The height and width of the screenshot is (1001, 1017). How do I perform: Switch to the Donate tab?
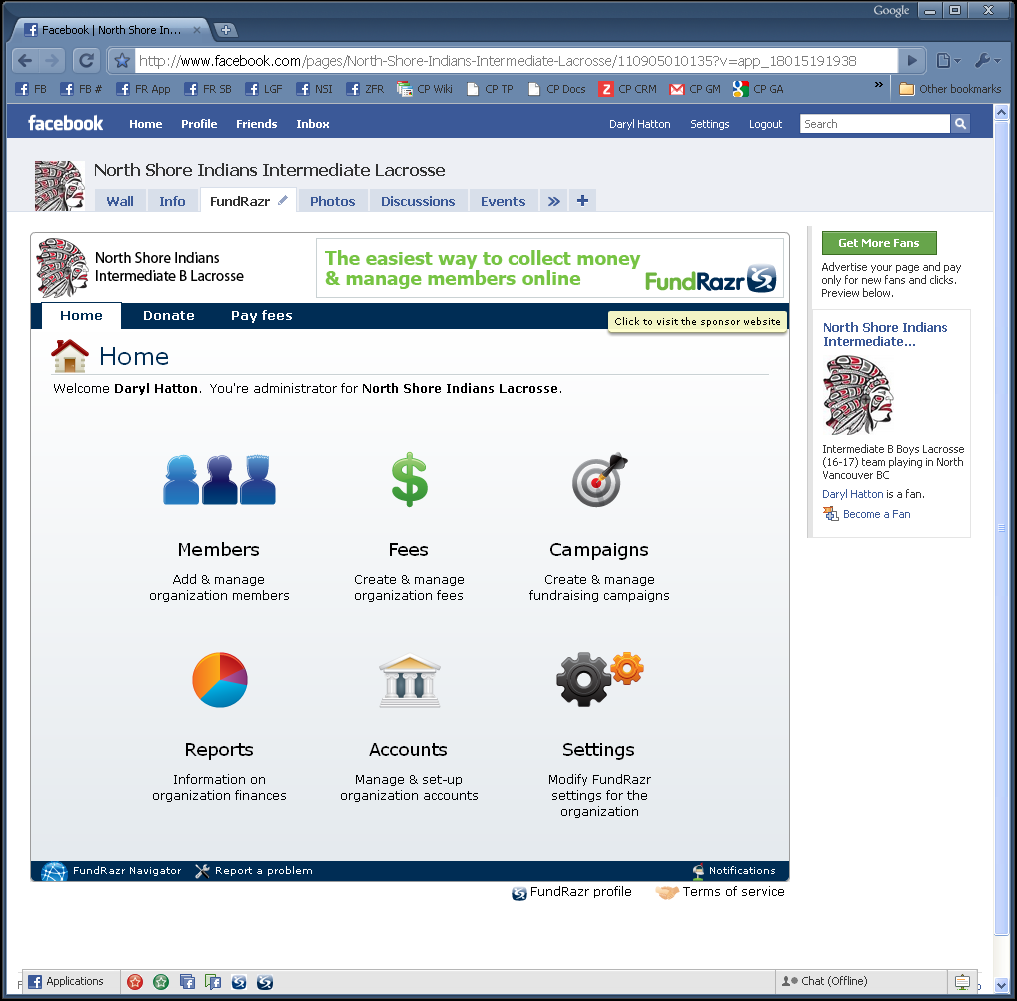pyautogui.click(x=169, y=316)
